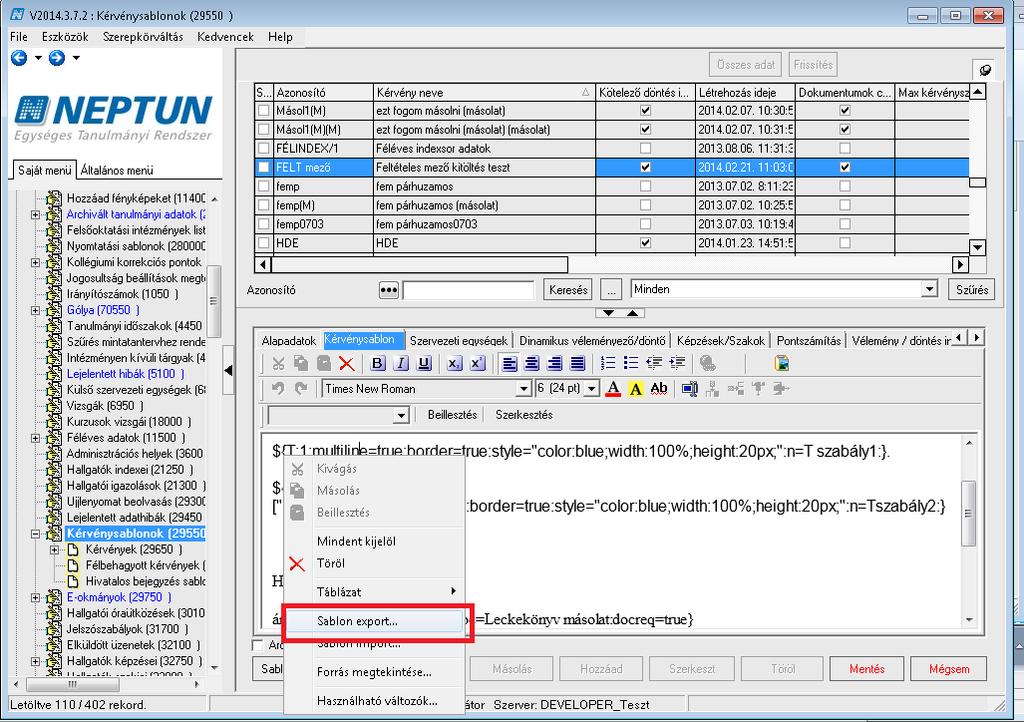Click the Szűrés button
Screen dimensions: 1024x722
pos(971,290)
